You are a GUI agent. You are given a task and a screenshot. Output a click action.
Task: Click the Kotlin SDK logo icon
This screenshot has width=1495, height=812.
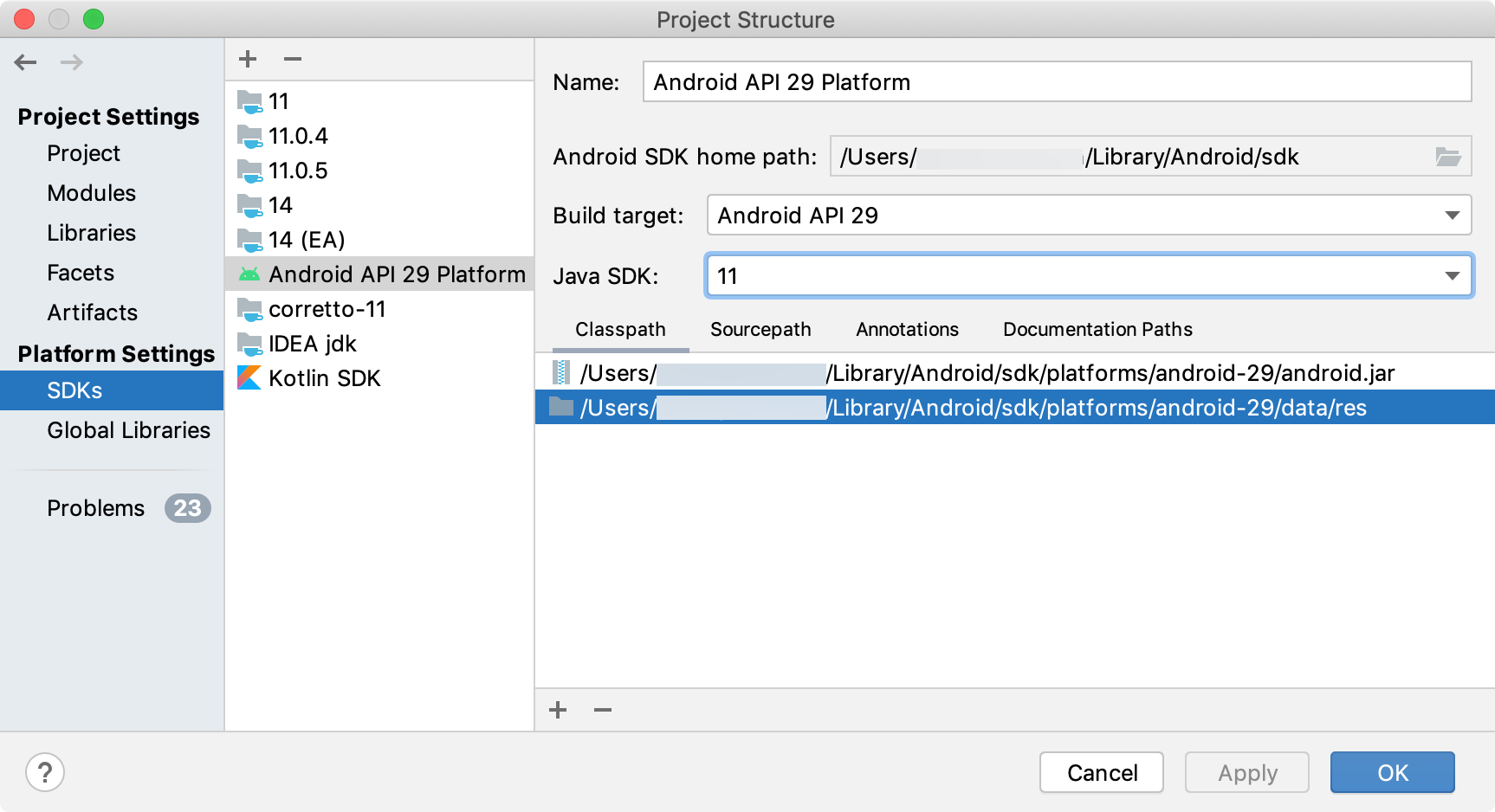(249, 377)
